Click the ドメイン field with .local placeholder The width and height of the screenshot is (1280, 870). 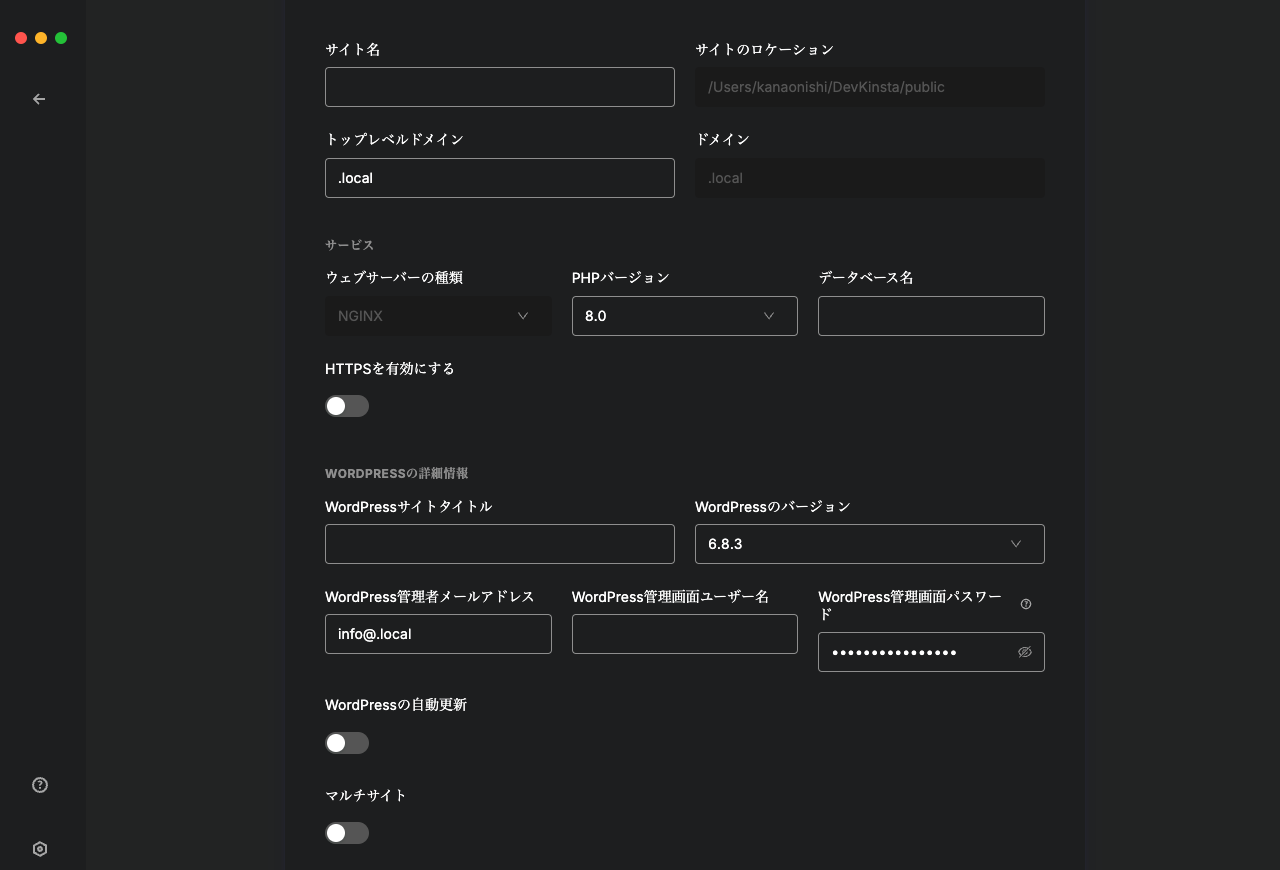[x=869, y=178]
